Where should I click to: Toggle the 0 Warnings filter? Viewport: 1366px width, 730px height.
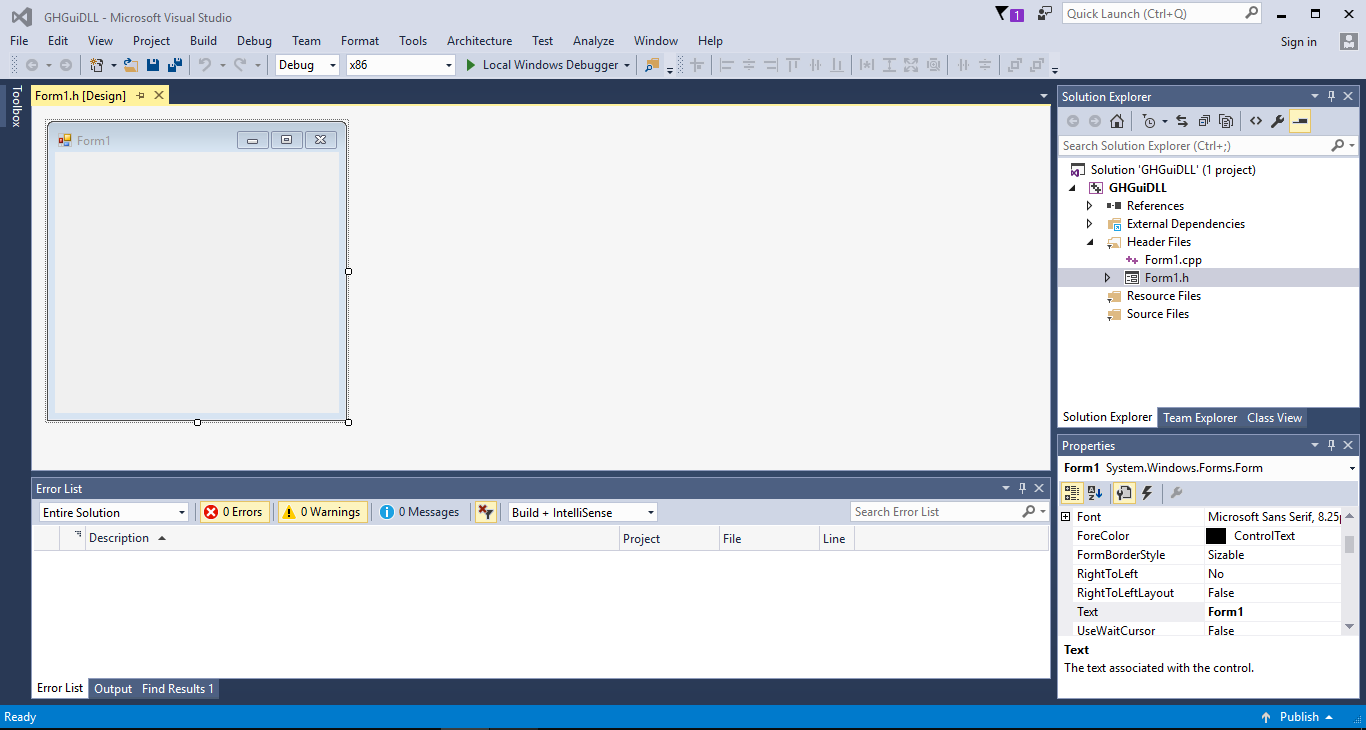[322, 512]
